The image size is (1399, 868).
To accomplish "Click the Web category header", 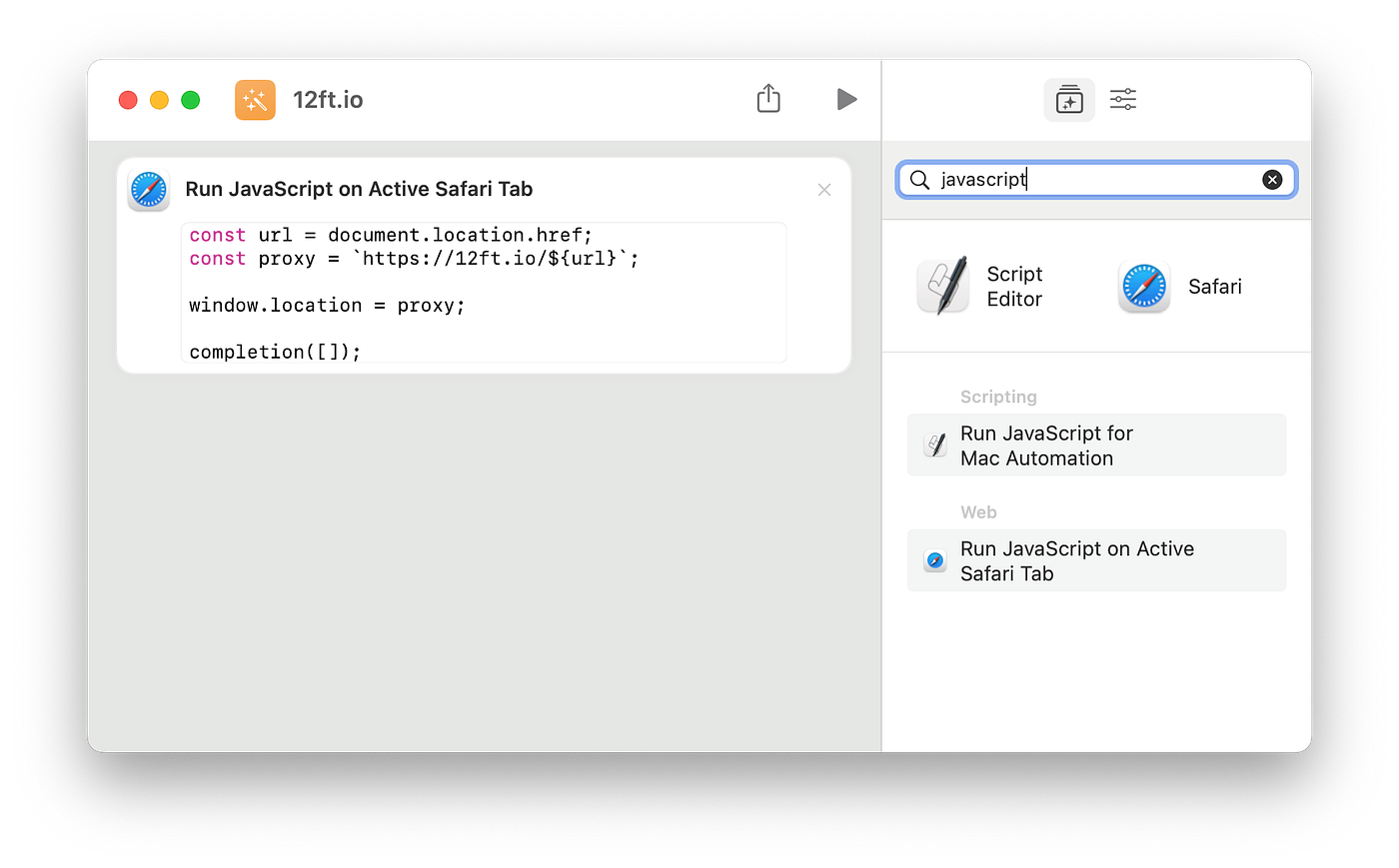I will point(978,511).
